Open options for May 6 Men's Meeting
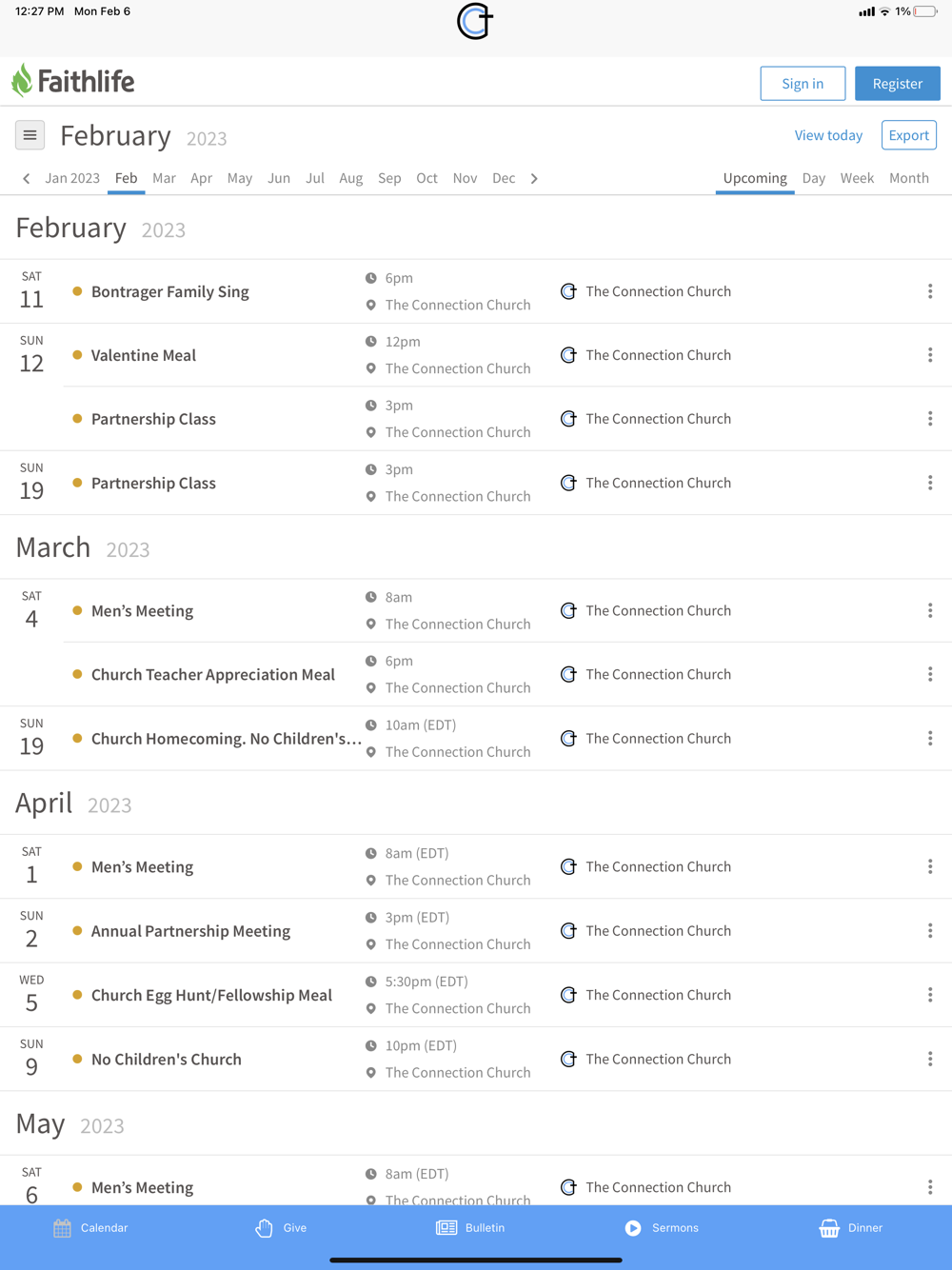The image size is (952, 1270). [x=930, y=1187]
